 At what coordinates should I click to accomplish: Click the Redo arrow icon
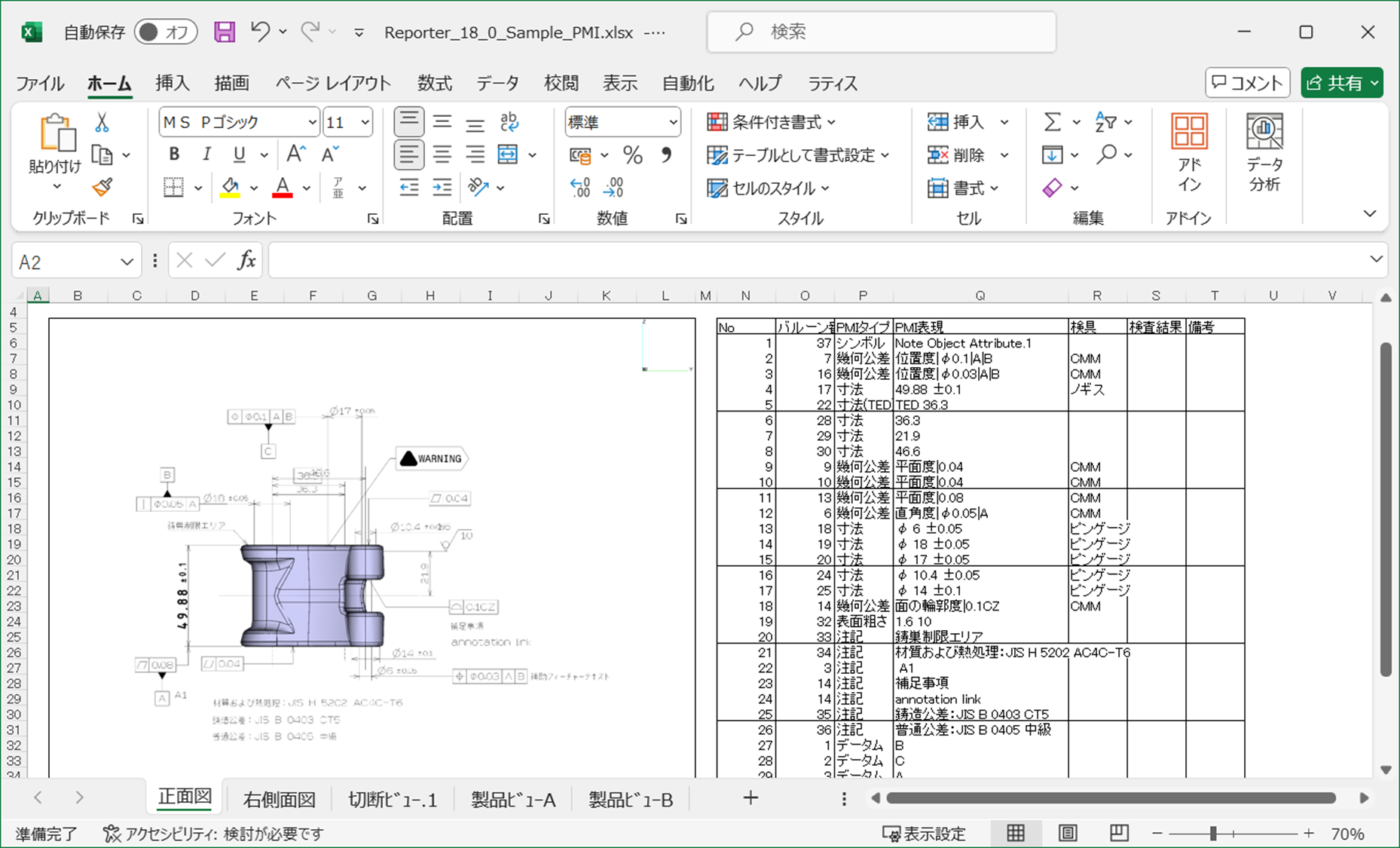pyautogui.click(x=310, y=32)
